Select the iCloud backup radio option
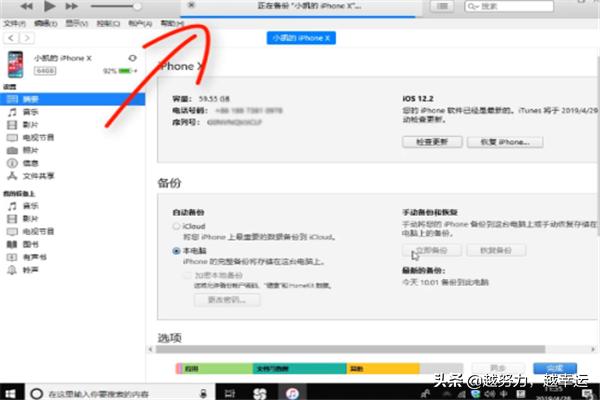The image size is (600, 400). (176, 226)
